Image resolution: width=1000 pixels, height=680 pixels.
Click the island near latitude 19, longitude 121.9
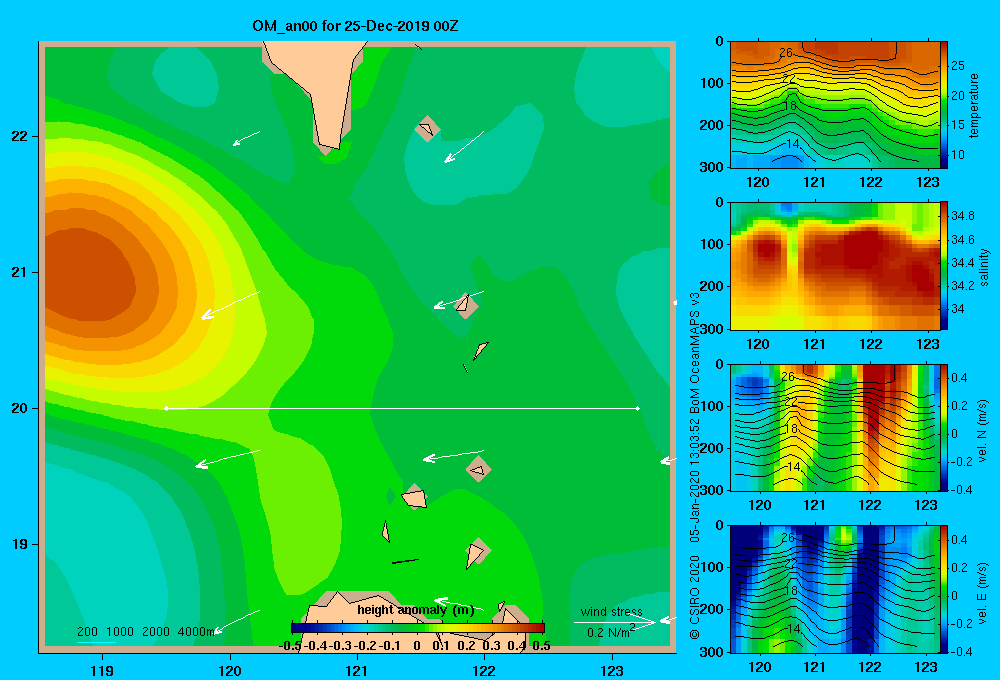(476, 552)
